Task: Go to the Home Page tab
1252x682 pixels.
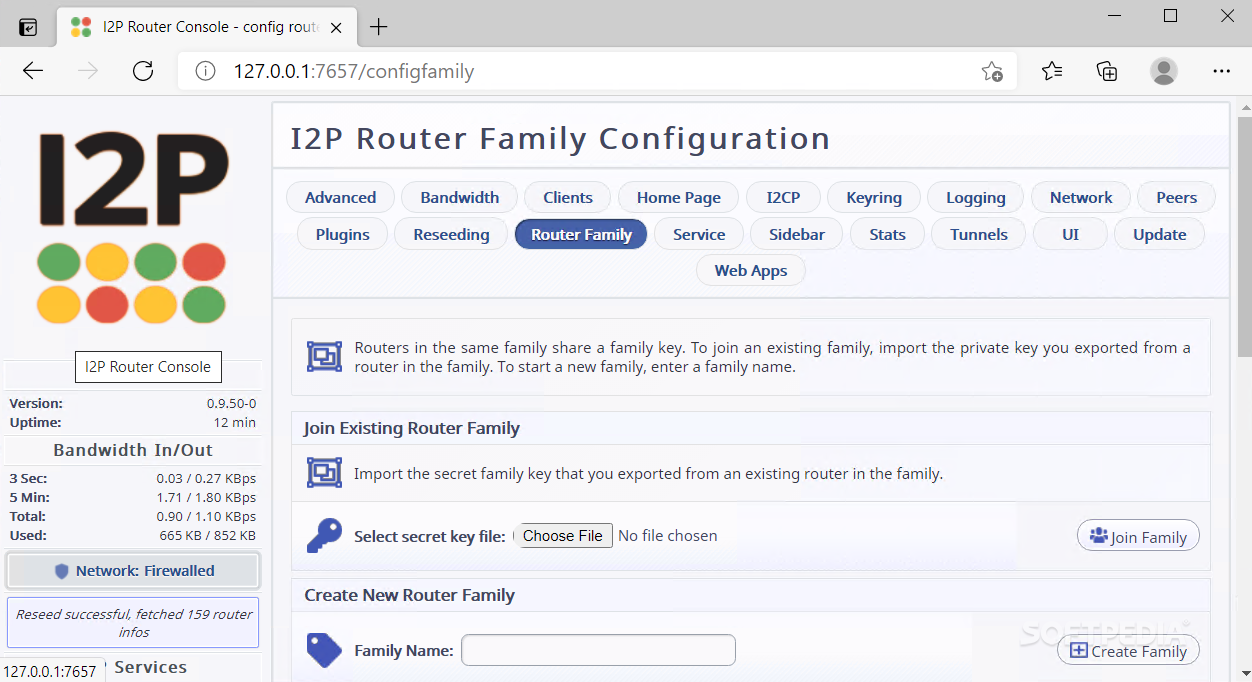Action: [x=679, y=198]
